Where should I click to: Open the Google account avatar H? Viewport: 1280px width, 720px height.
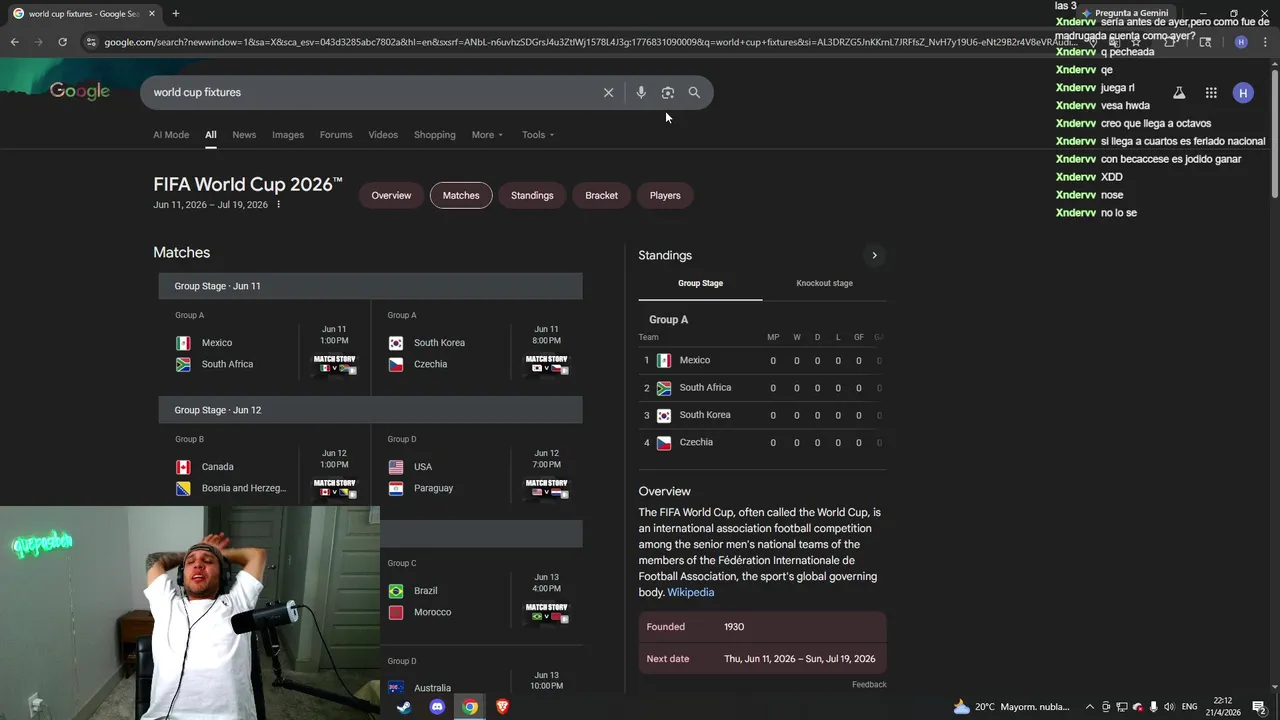pyautogui.click(x=1243, y=92)
